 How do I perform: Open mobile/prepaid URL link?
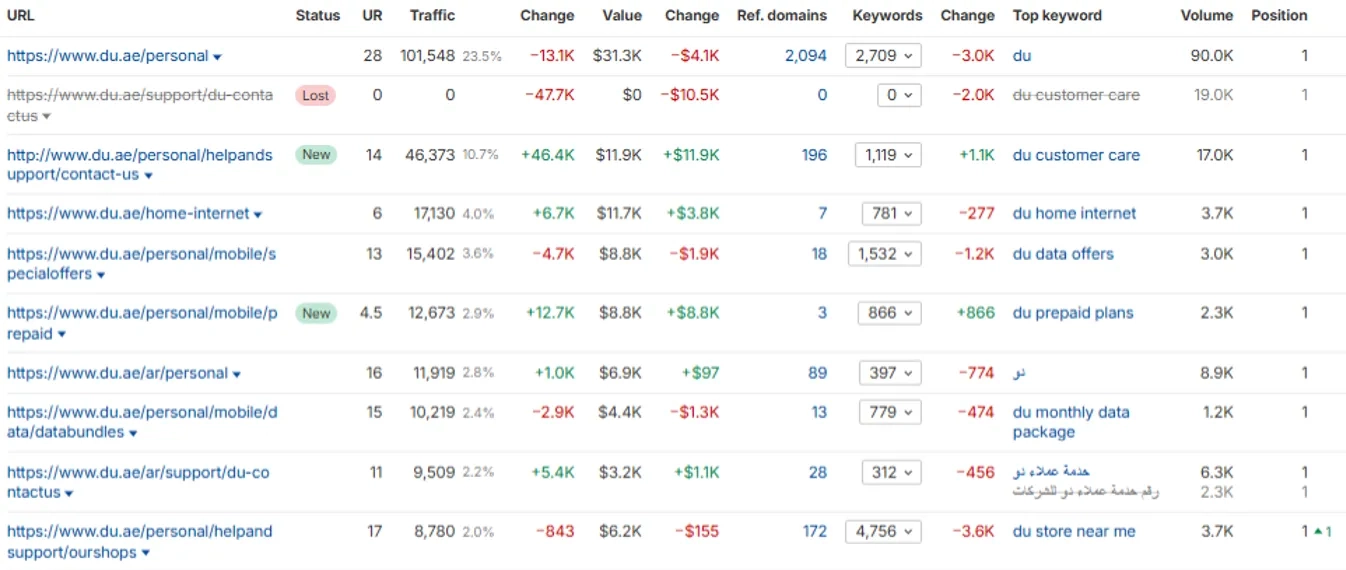click(x=142, y=323)
